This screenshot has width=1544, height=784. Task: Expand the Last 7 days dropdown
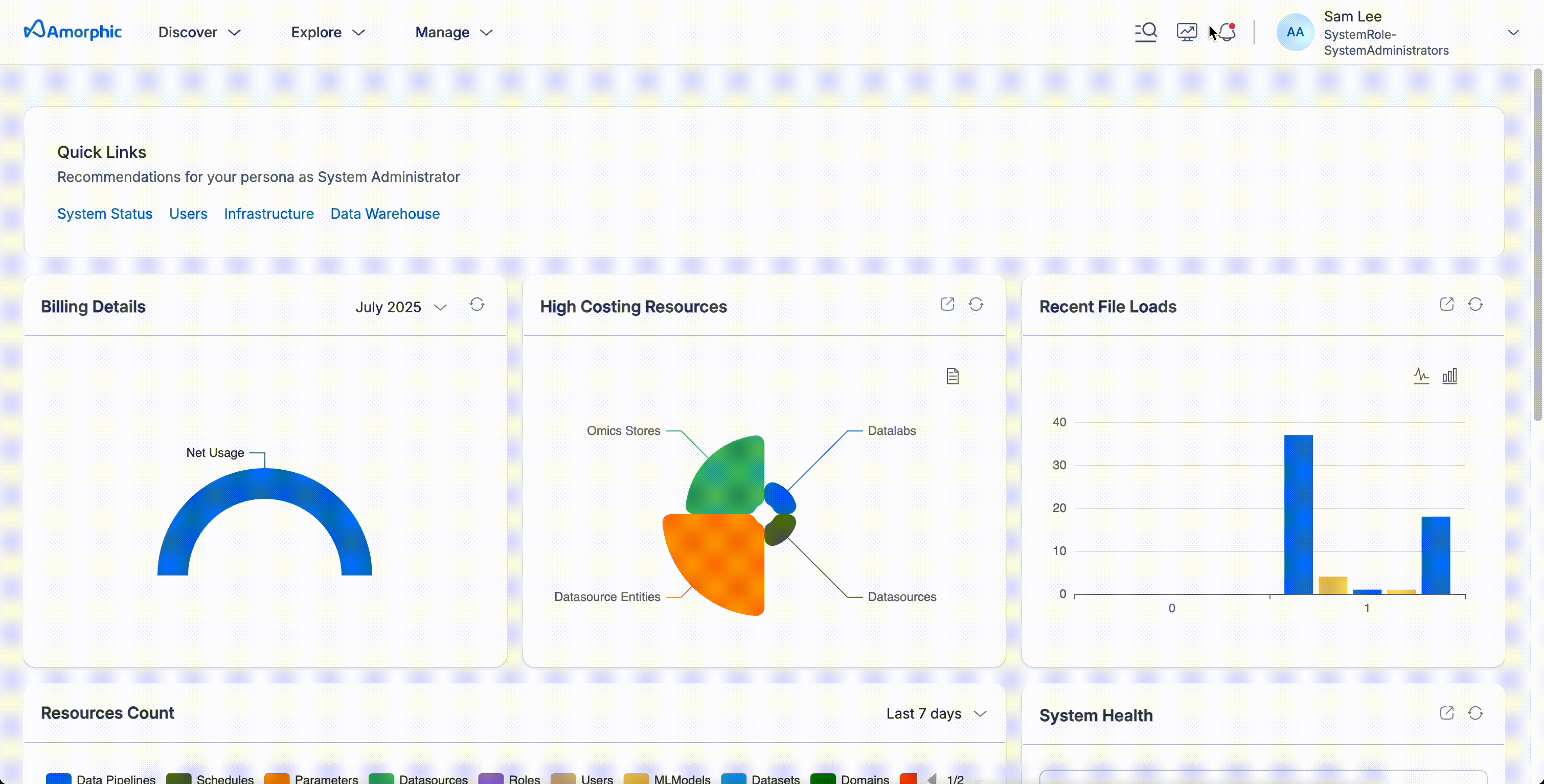coord(936,713)
